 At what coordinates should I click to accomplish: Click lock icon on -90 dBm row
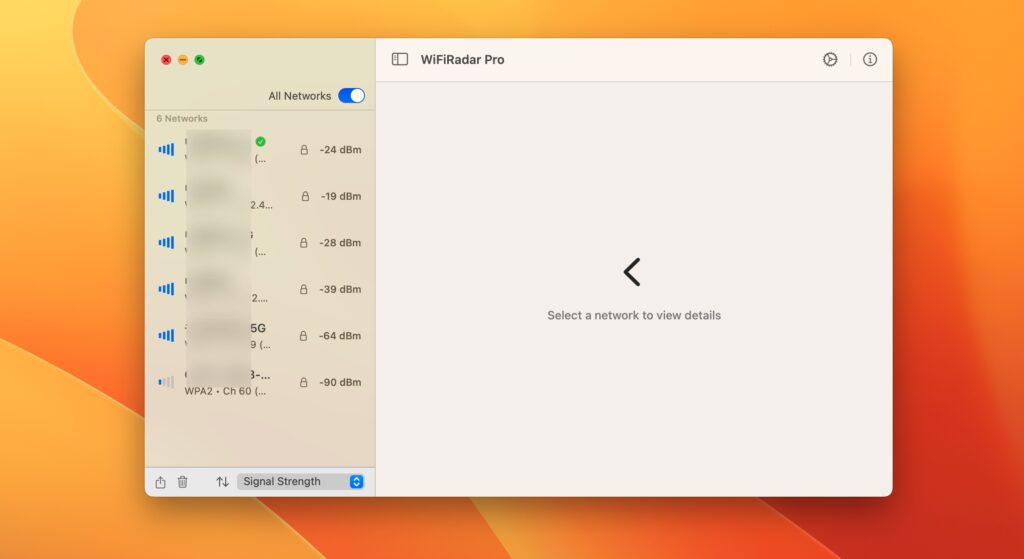click(304, 382)
